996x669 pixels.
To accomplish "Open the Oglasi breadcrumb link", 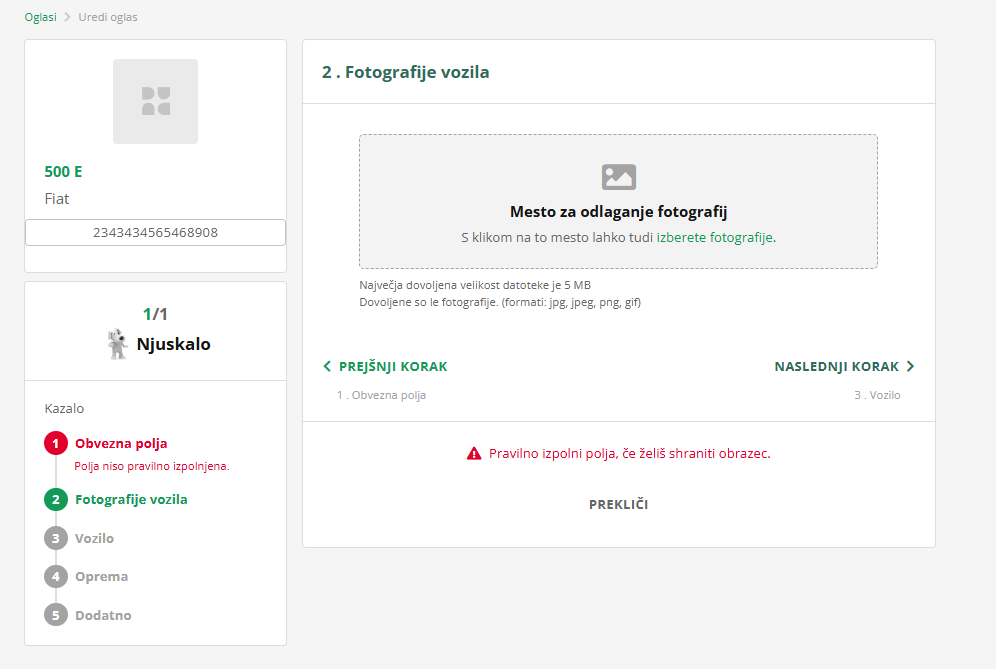I will click(40, 17).
